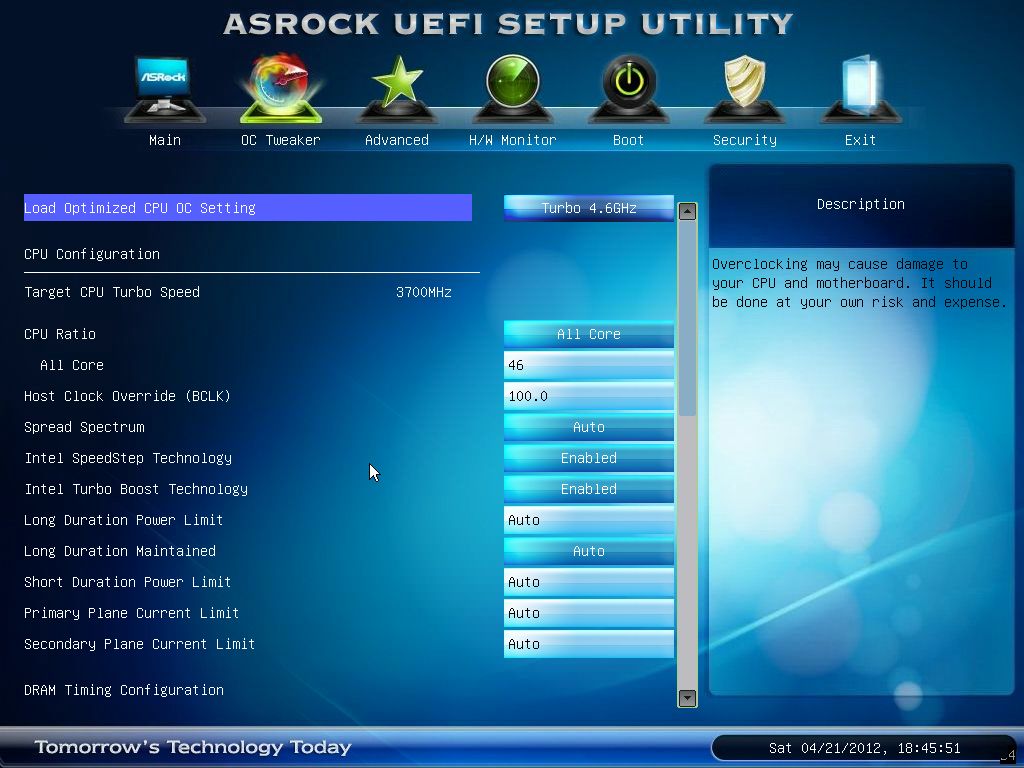Select Load Optimized CPU OC Setting row
Image resolution: width=1024 pixels, height=768 pixels.
(x=248, y=208)
